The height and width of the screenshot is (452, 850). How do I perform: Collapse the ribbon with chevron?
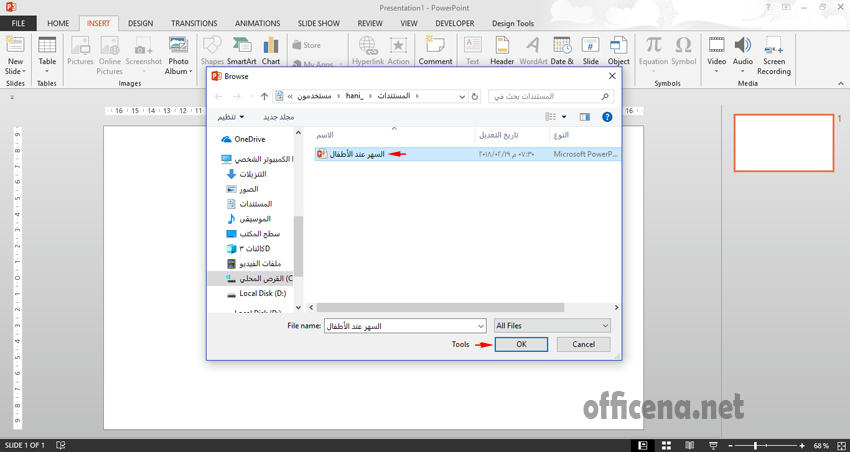tap(841, 83)
